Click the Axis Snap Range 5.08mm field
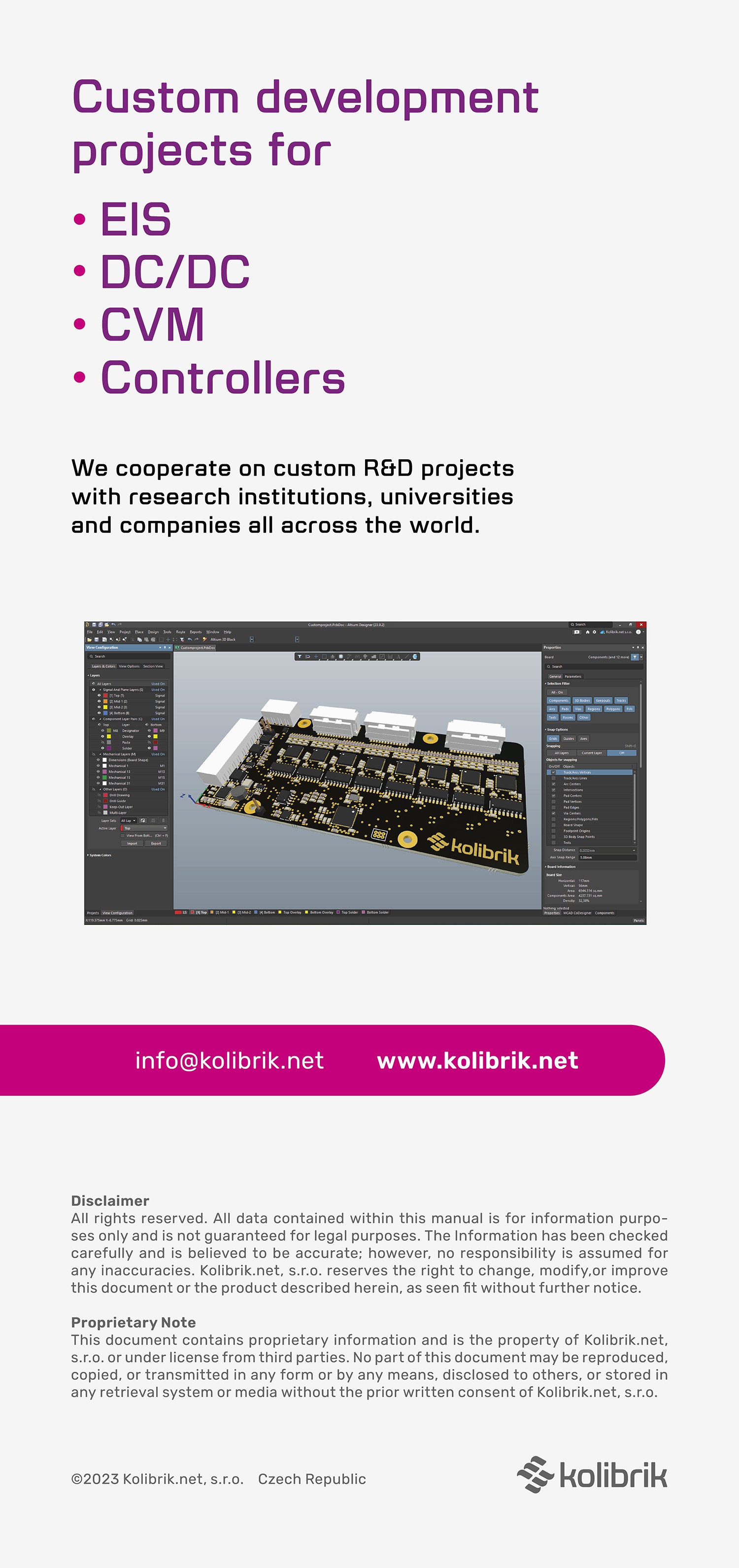Viewport: 739px width, 1568px height. pos(607,857)
